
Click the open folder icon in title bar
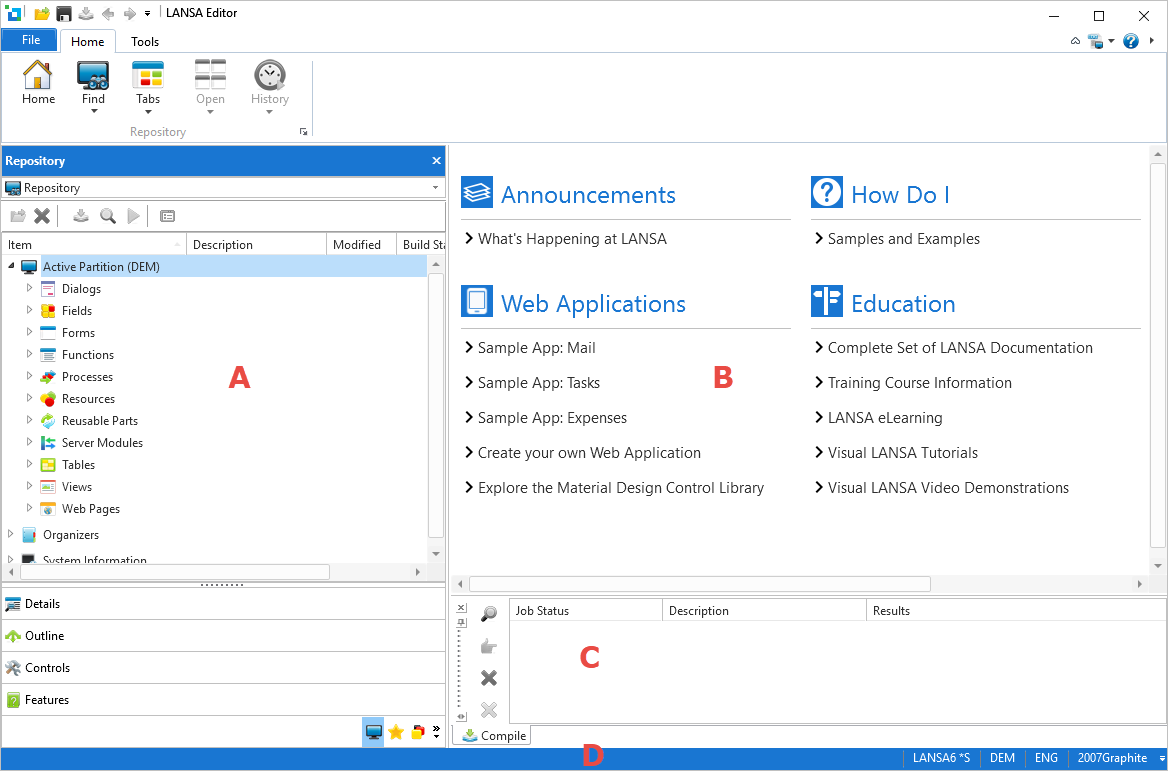[42, 13]
